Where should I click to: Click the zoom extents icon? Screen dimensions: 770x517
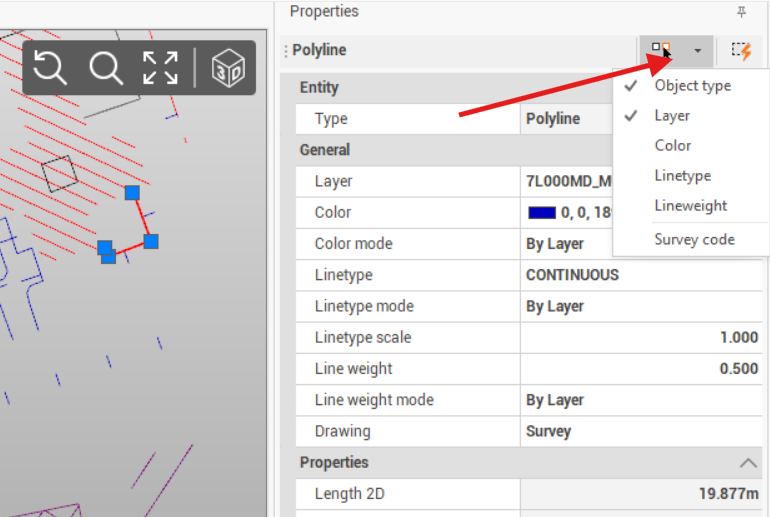160,68
